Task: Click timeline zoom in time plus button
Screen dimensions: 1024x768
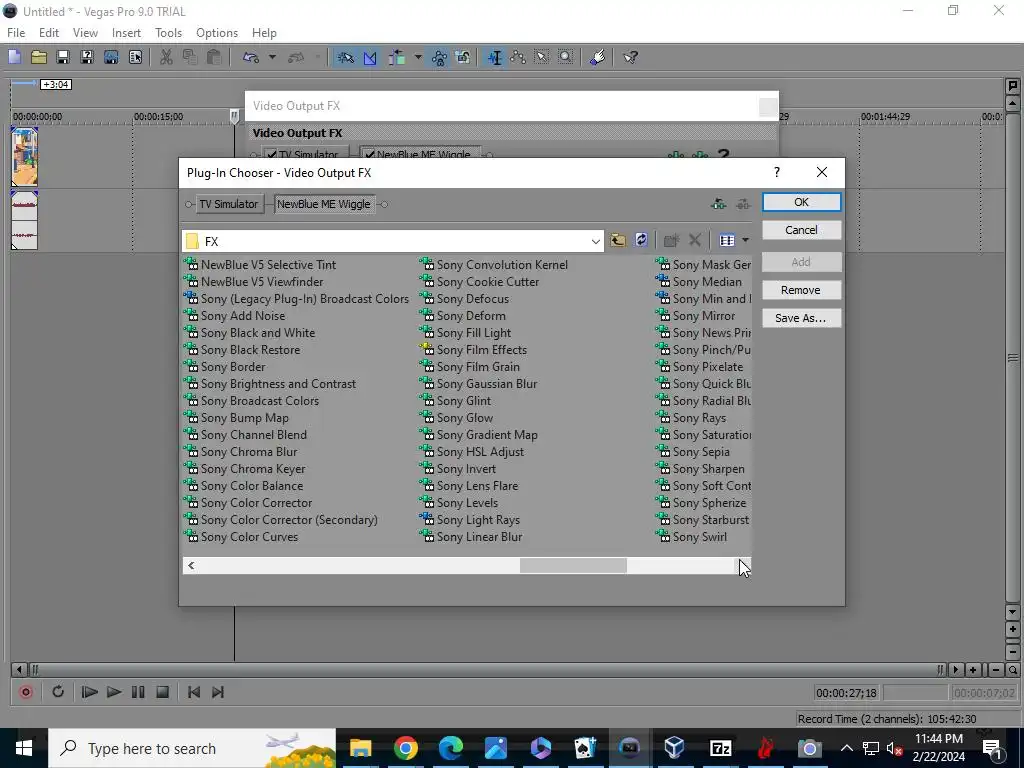Action: pos(973,670)
